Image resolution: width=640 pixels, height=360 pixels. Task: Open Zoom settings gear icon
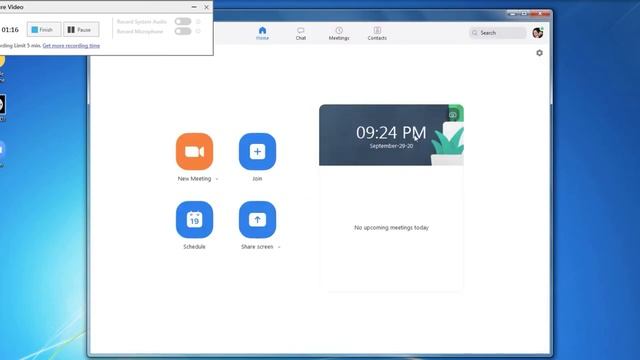540,53
